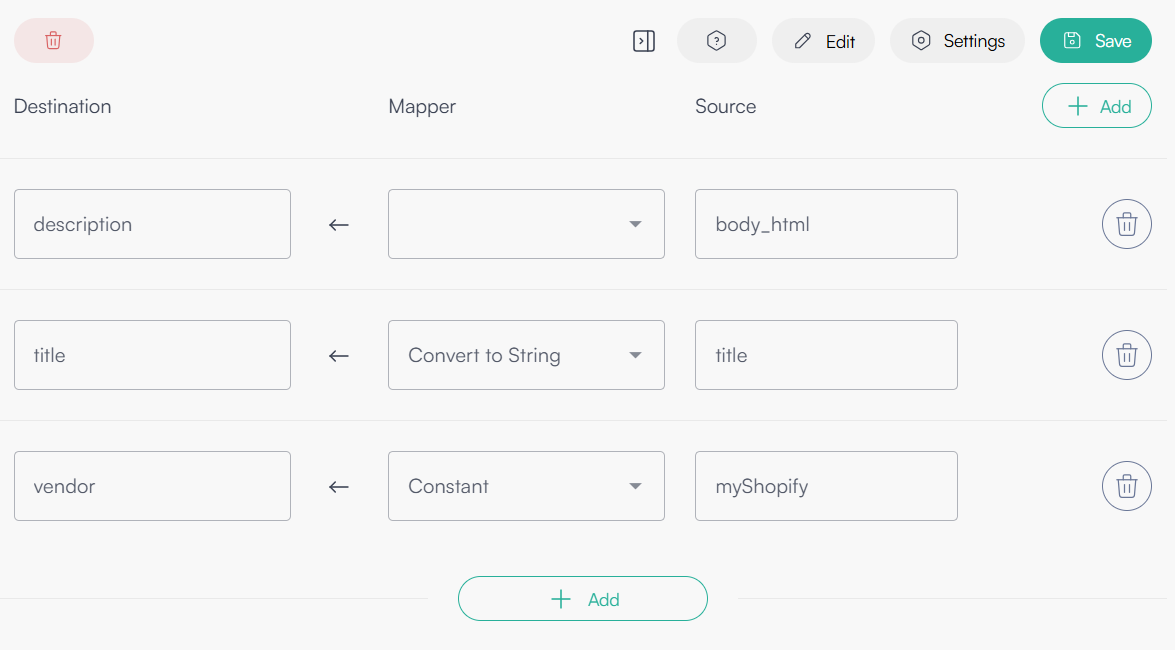Viewport: 1175px width, 650px height.
Task: Delete the title mapping row
Action: pos(1126,355)
